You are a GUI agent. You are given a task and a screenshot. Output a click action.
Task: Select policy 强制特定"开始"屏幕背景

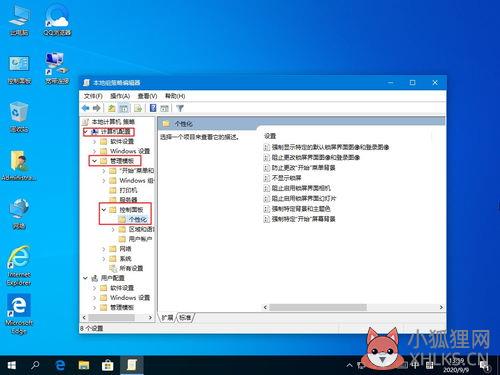tap(300, 219)
